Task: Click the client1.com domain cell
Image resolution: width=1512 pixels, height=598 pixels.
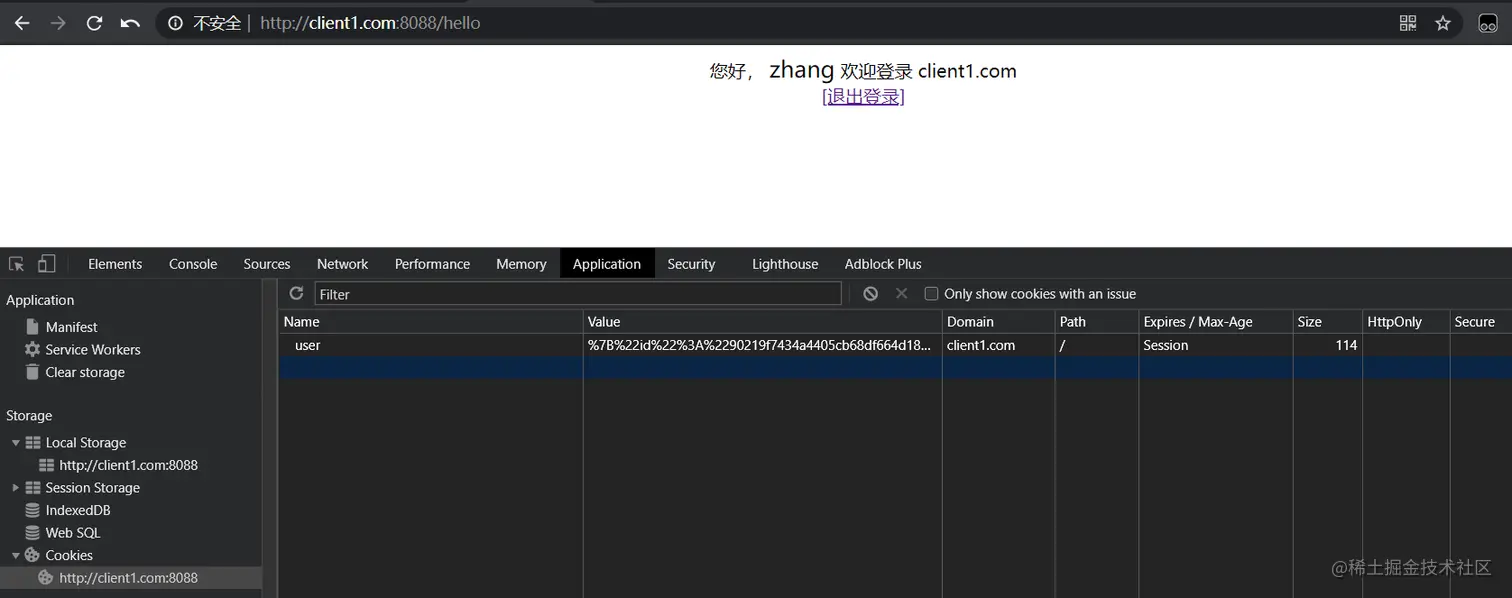Action: 998,345
